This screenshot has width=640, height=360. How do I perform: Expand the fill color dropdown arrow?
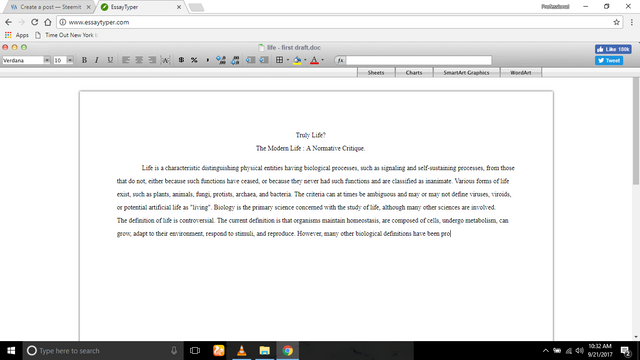pyautogui.click(x=305, y=60)
